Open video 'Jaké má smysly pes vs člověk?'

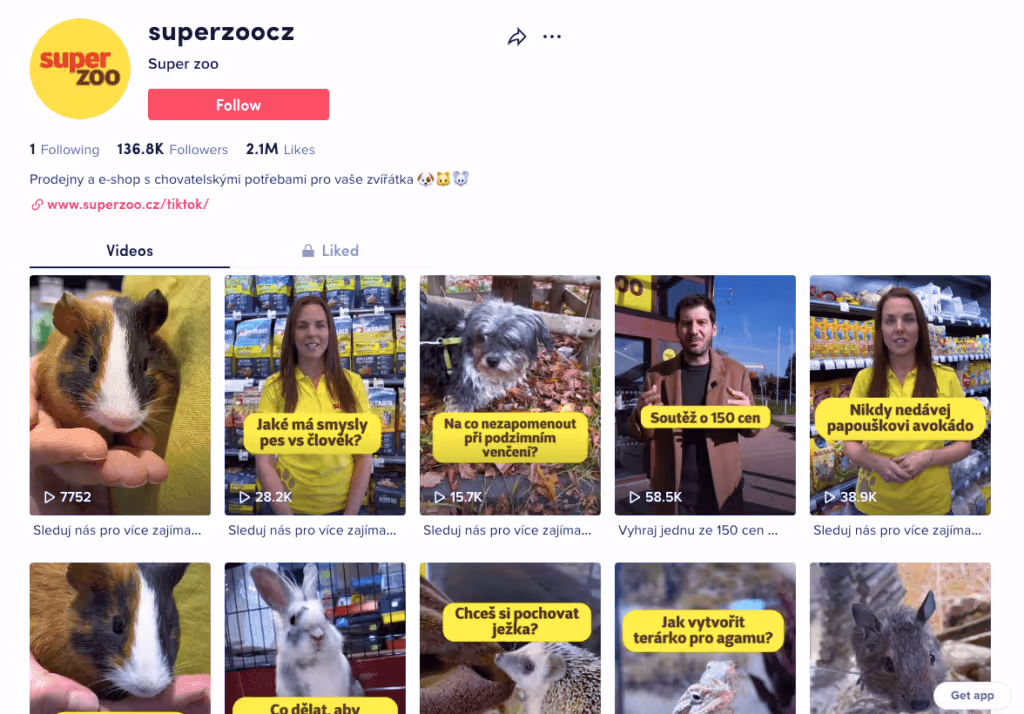pyautogui.click(x=315, y=395)
